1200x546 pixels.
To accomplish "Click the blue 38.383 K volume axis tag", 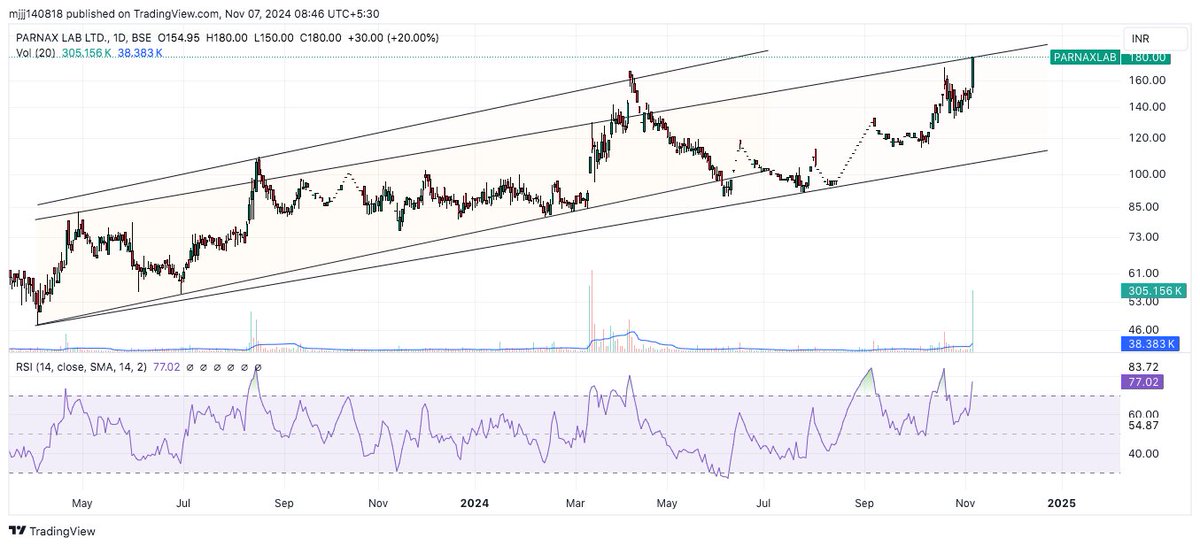I will [x=1151, y=343].
